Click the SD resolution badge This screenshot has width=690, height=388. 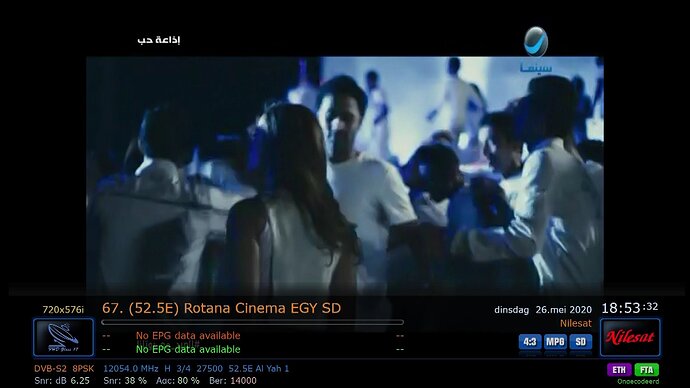coord(581,342)
